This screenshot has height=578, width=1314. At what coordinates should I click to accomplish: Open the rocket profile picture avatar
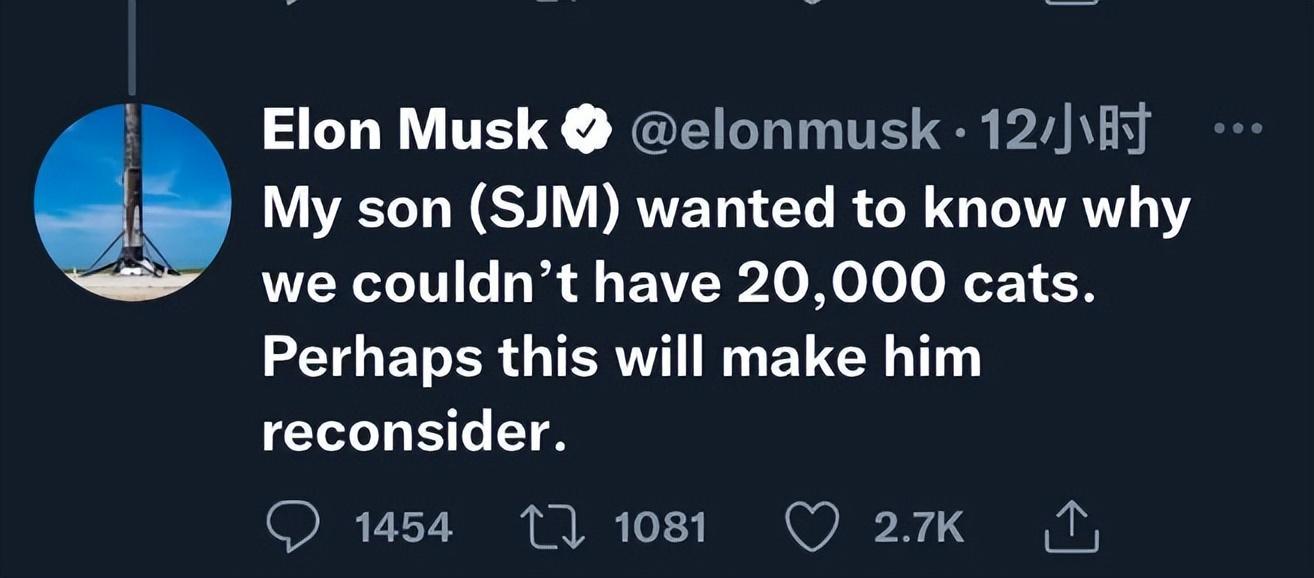click(x=132, y=202)
